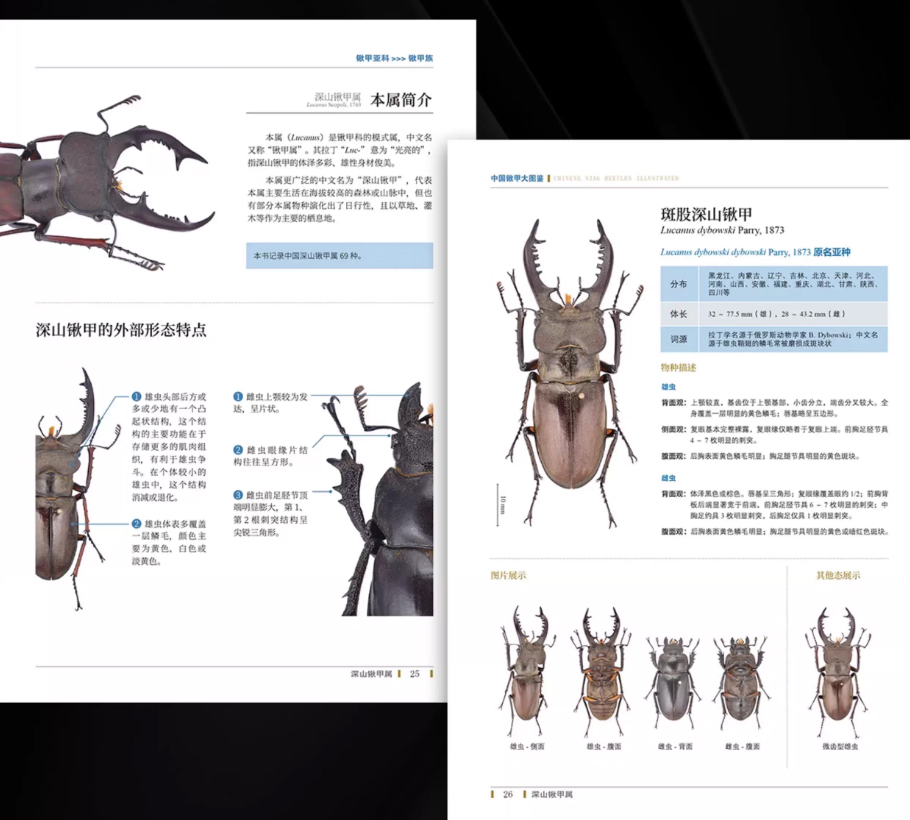Viewport: 910px width, 820px height.
Task: Open the 雌虫-腹面 beetle thumbnail
Action: pos(740,677)
